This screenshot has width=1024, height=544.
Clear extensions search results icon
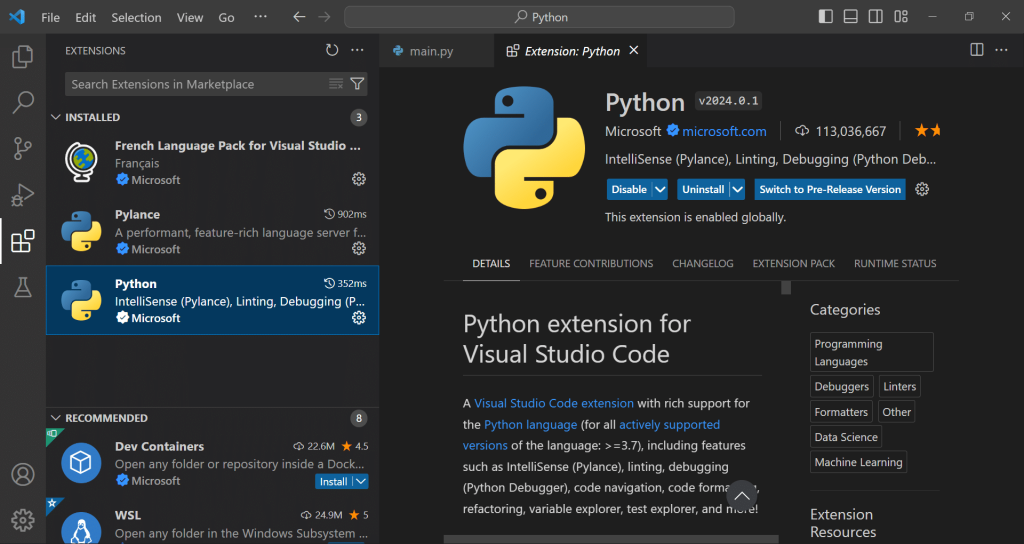click(x=336, y=84)
